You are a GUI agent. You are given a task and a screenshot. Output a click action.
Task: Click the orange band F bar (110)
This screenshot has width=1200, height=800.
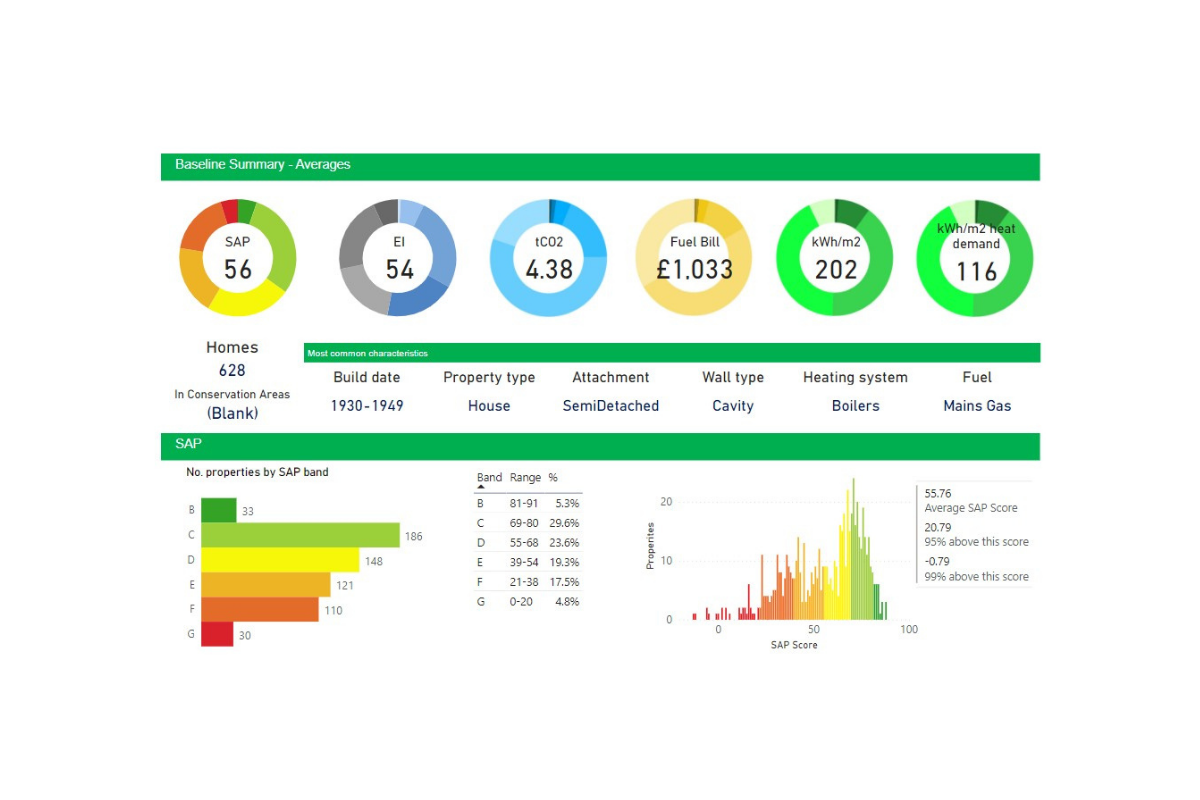tap(260, 610)
